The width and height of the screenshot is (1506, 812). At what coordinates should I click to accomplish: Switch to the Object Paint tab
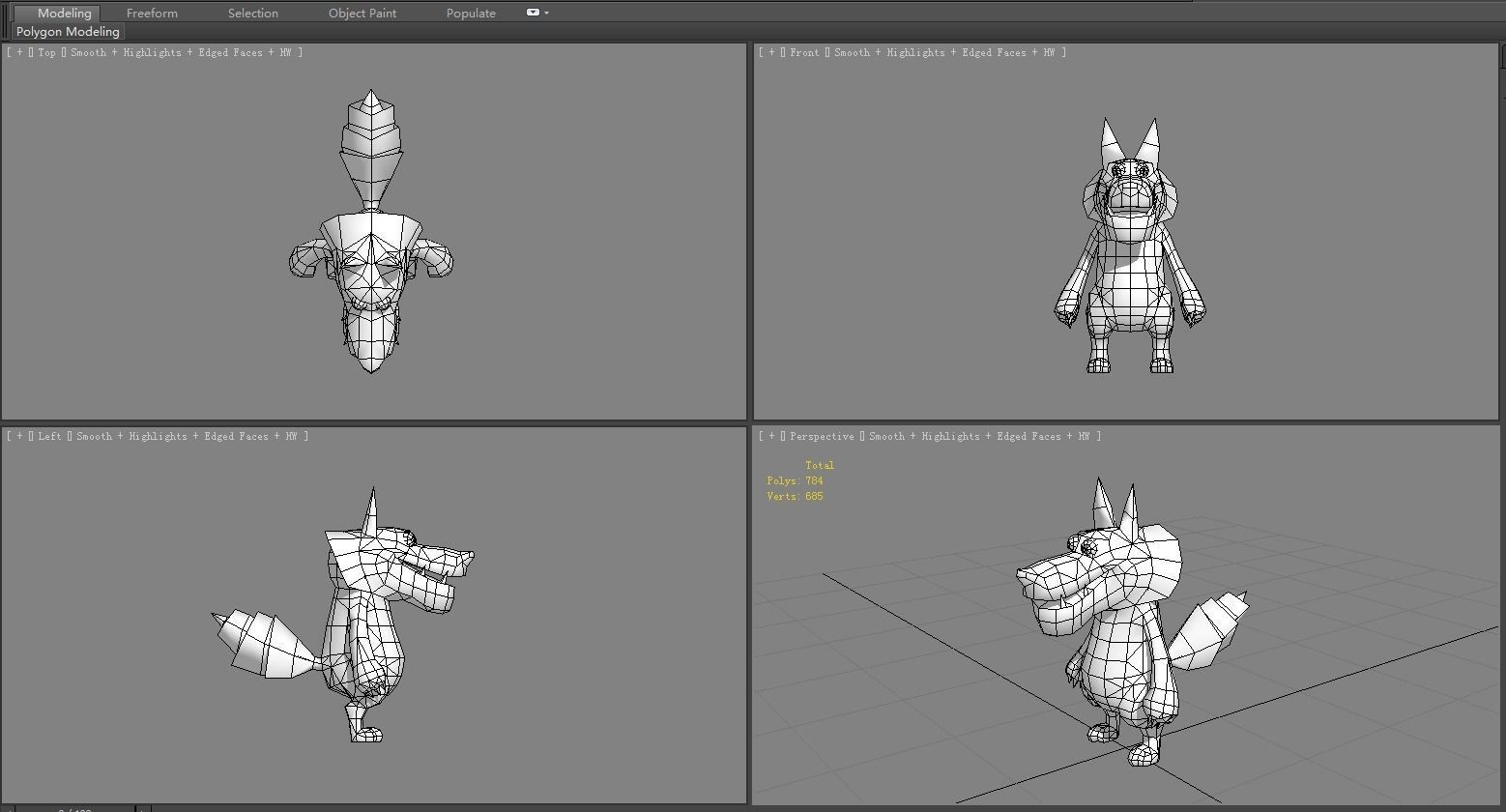[362, 13]
